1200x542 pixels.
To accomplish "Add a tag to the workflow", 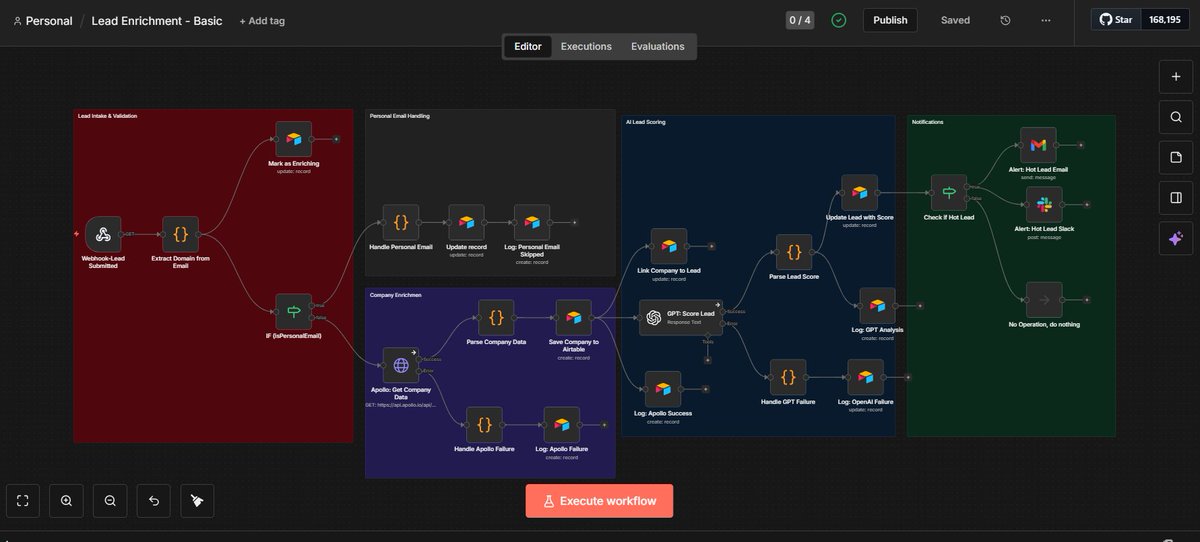I will pyautogui.click(x=262, y=20).
